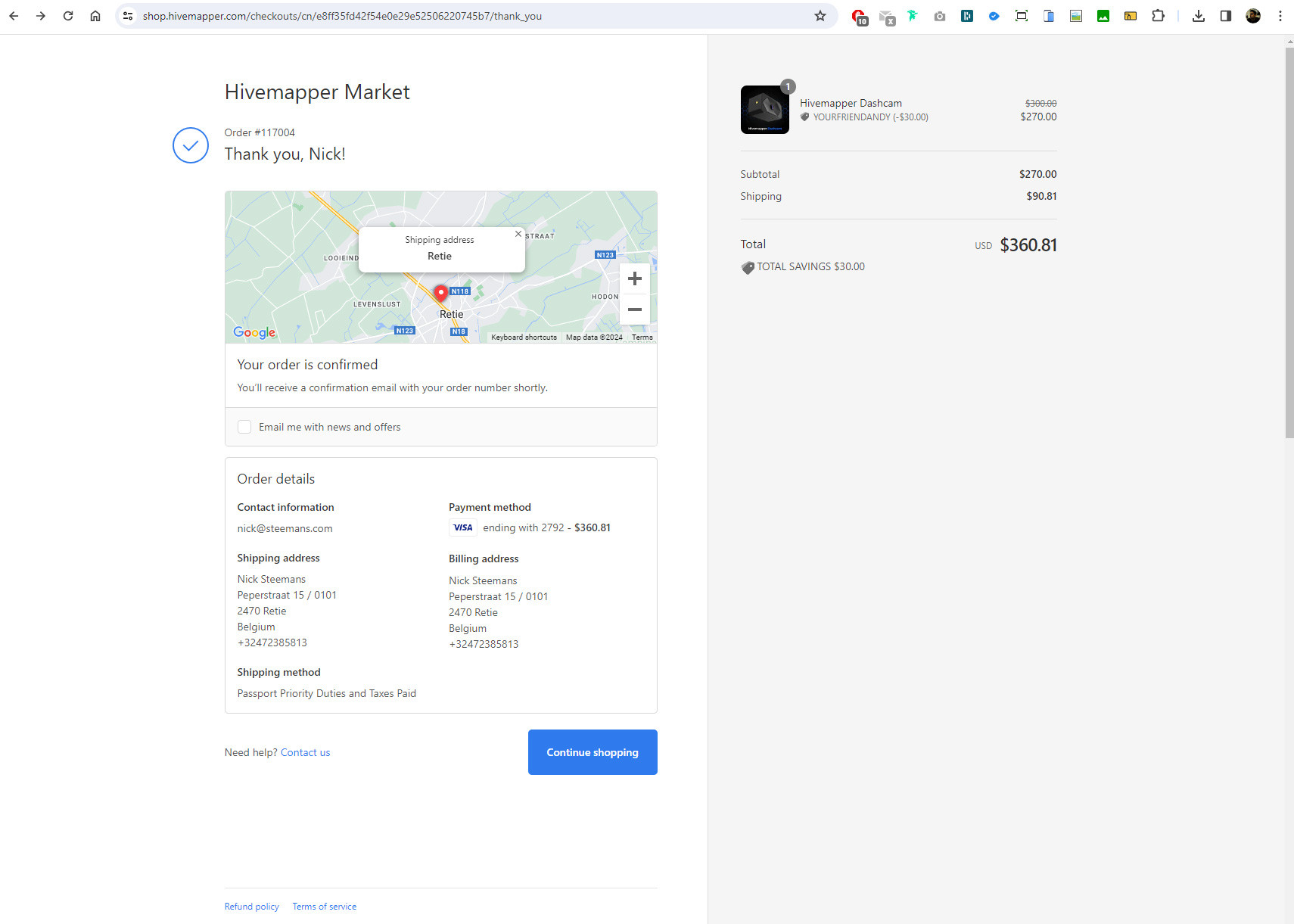Zoom in on the map
Screen dimensions: 1294x924
click(635, 278)
